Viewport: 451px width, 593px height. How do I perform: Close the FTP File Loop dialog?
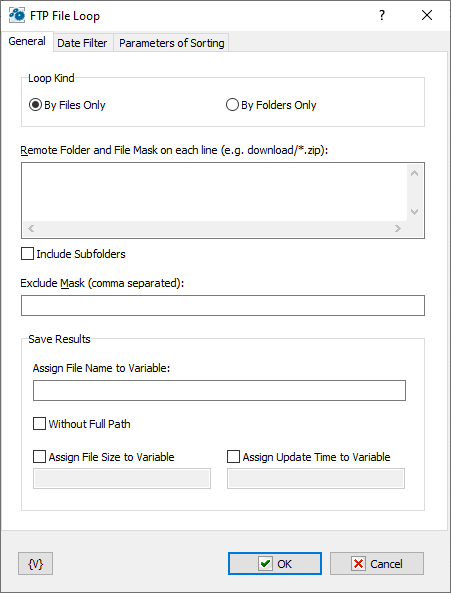pyautogui.click(x=427, y=16)
